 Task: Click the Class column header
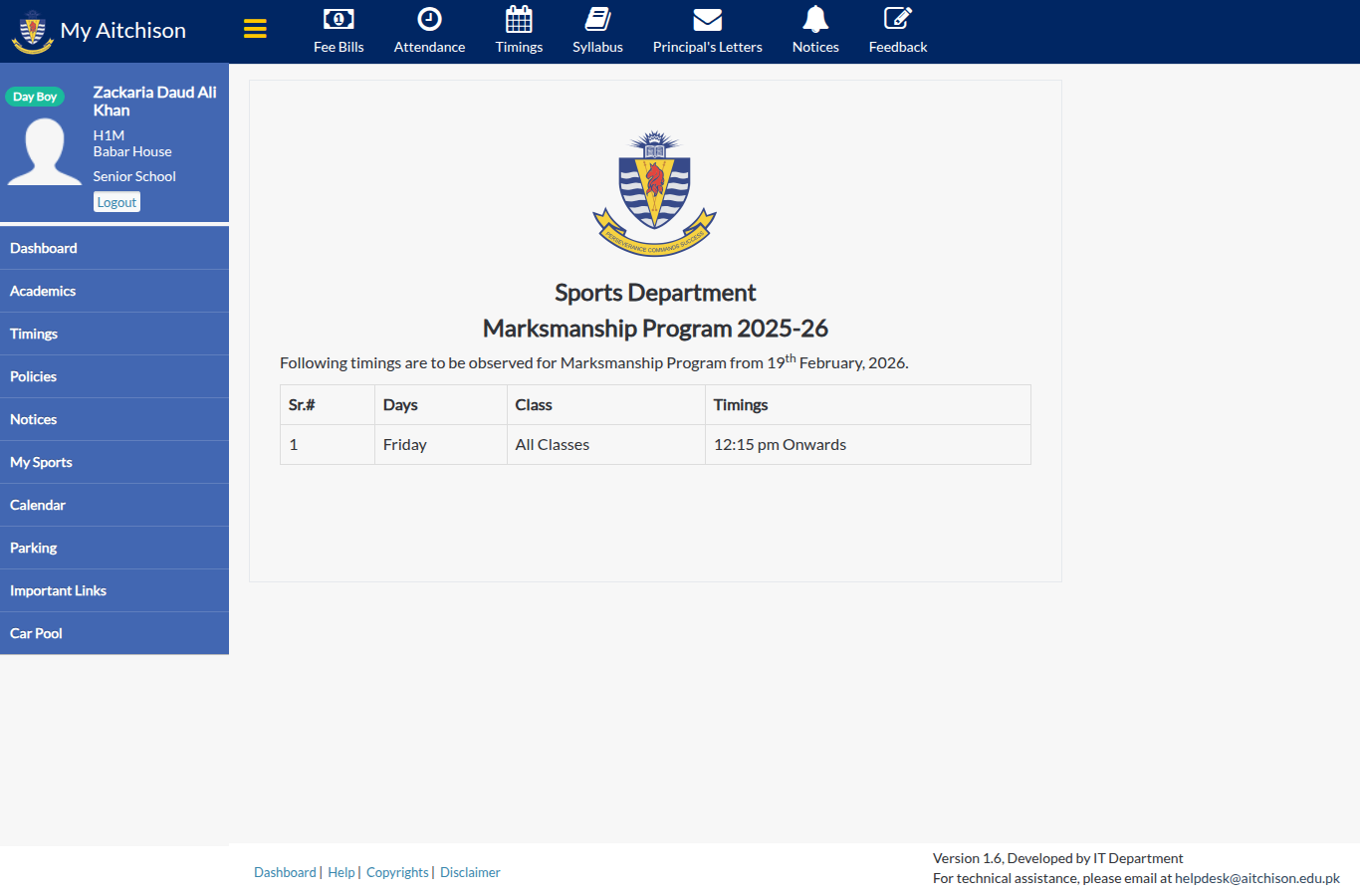click(606, 405)
